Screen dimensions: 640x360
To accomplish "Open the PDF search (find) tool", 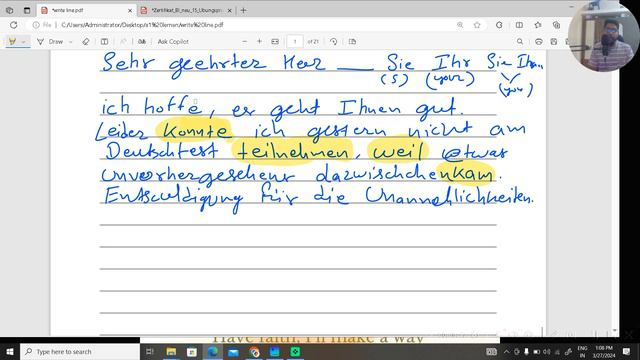I will pos(520,42).
